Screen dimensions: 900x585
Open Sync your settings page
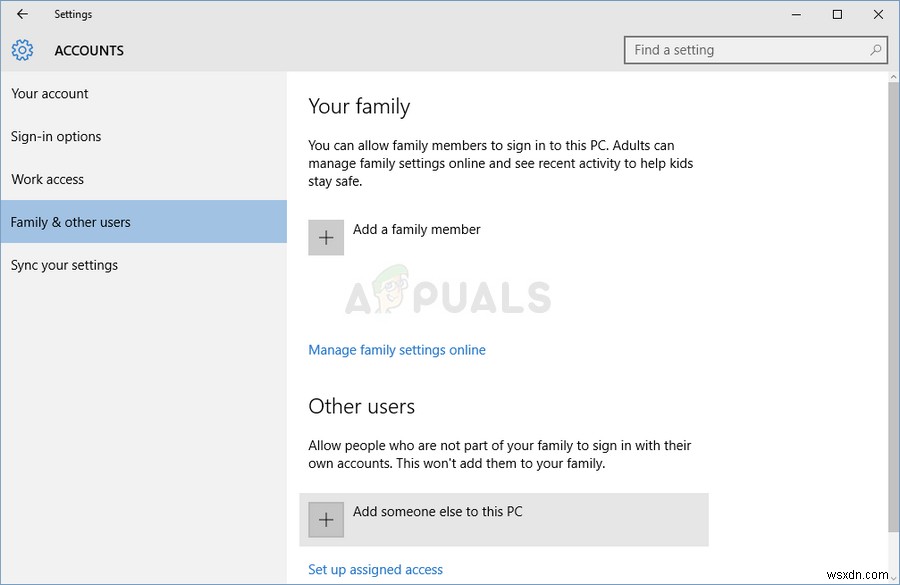coord(64,265)
